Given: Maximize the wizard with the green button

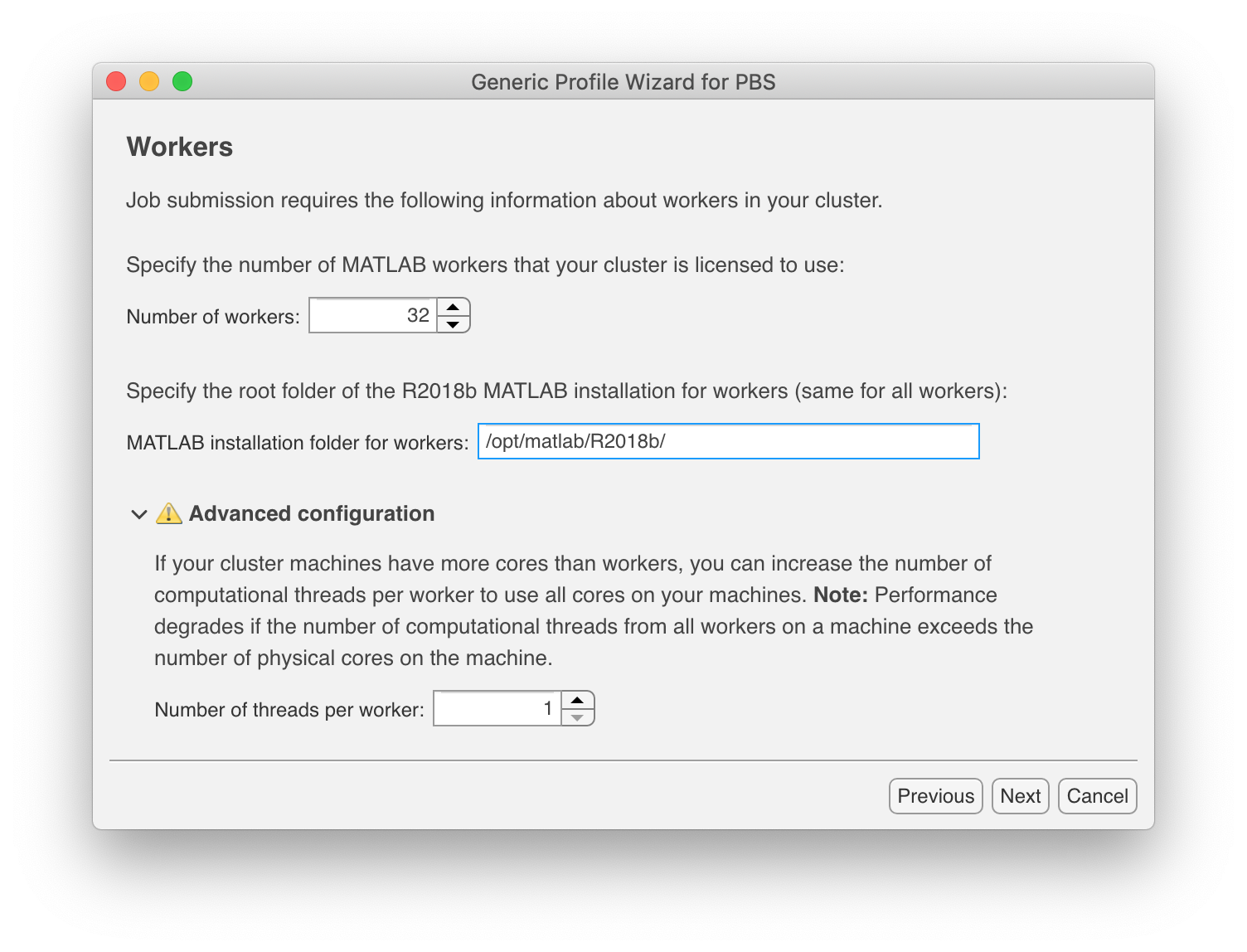Looking at the screenshot, I should click(x=182, y=81).
